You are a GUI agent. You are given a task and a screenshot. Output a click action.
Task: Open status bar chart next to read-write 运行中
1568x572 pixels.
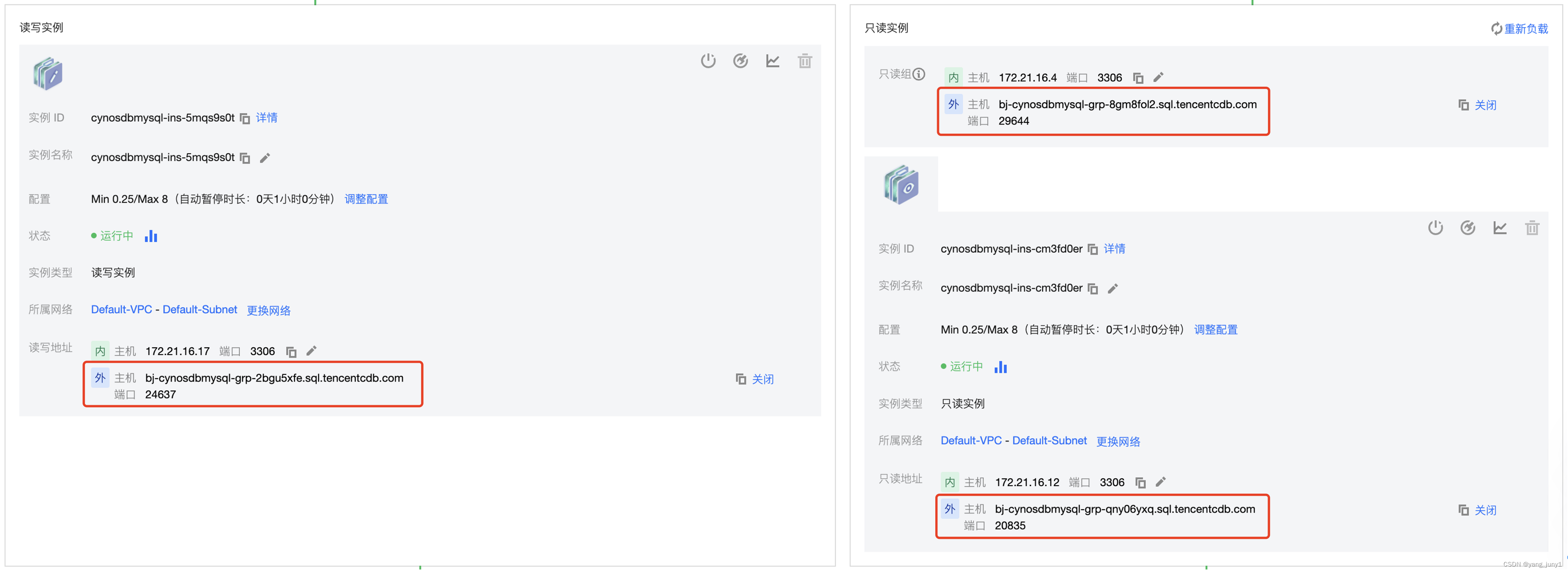(x=151, y=236)
